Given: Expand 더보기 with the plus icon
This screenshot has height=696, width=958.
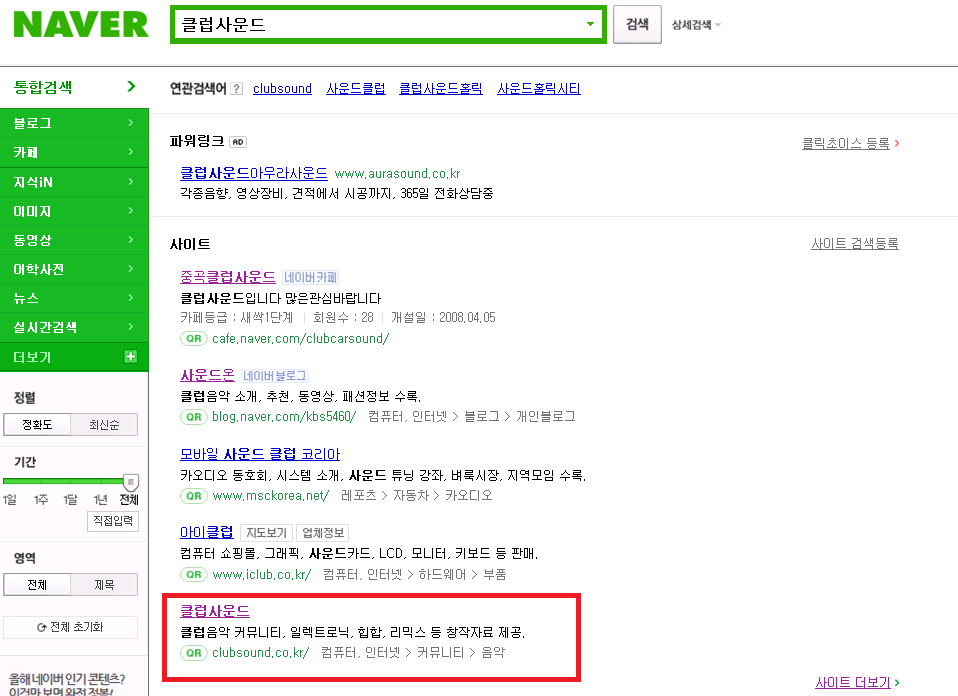Looking at the screenshot, I should (131, 356).
